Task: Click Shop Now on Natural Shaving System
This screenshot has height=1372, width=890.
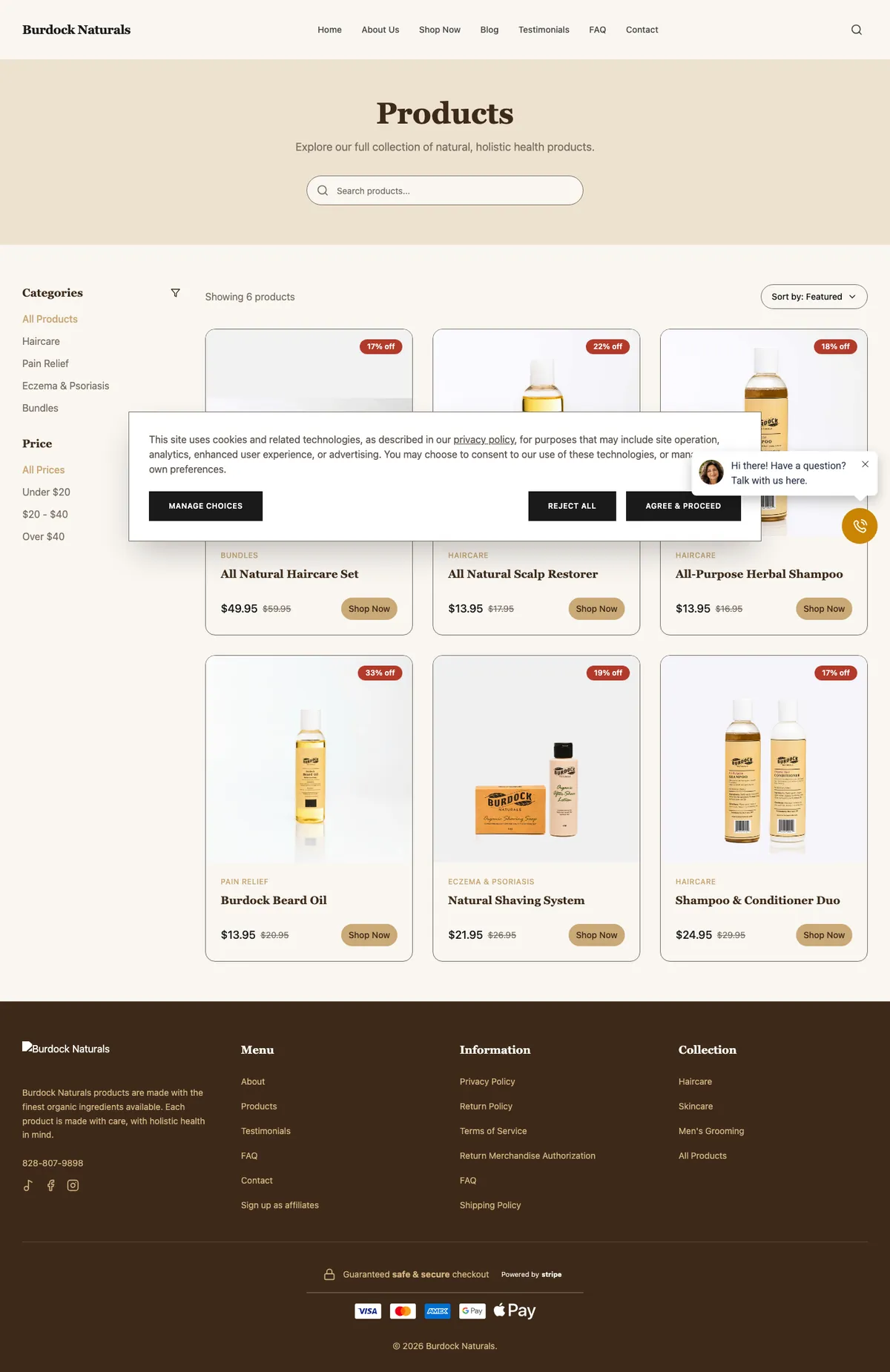Action: click(596, 935)
